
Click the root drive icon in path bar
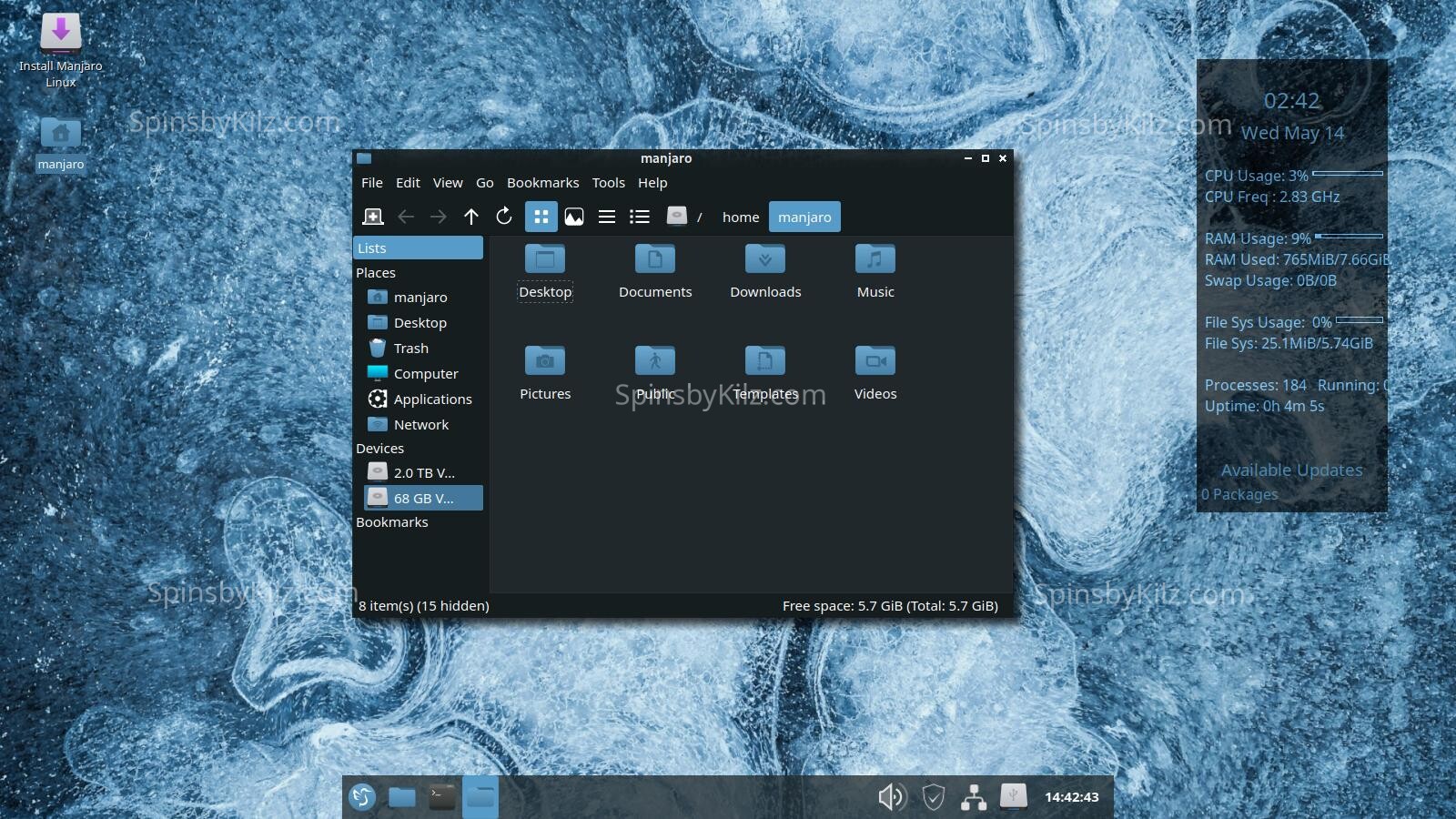click(x=676, y=216)
